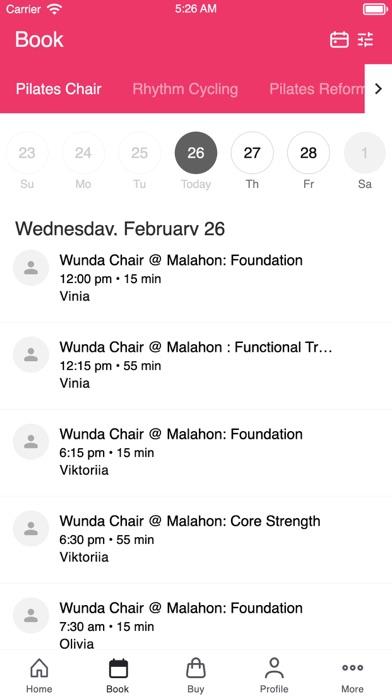Open the filter sliders icon
The image size is (392, 696).
[x=366, y=40]
